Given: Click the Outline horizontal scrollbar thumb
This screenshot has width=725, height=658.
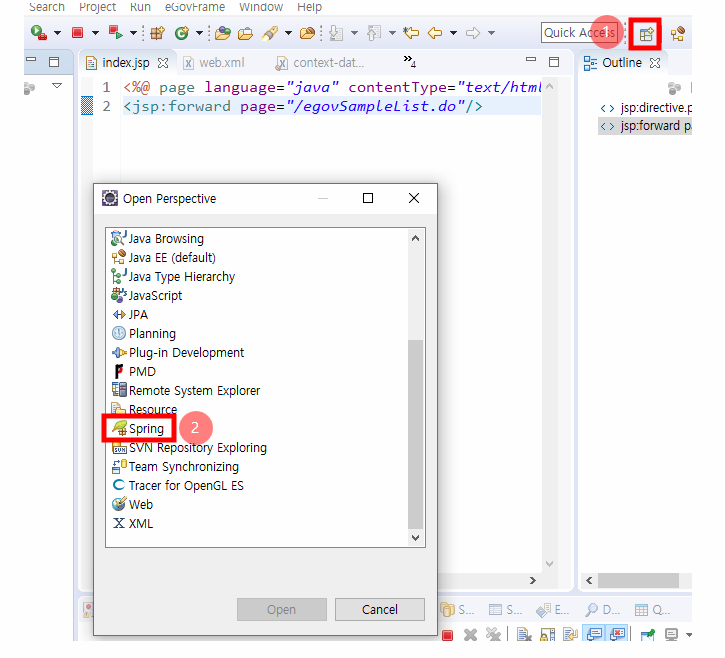Looking at the screenshot, I should [639, 580].
